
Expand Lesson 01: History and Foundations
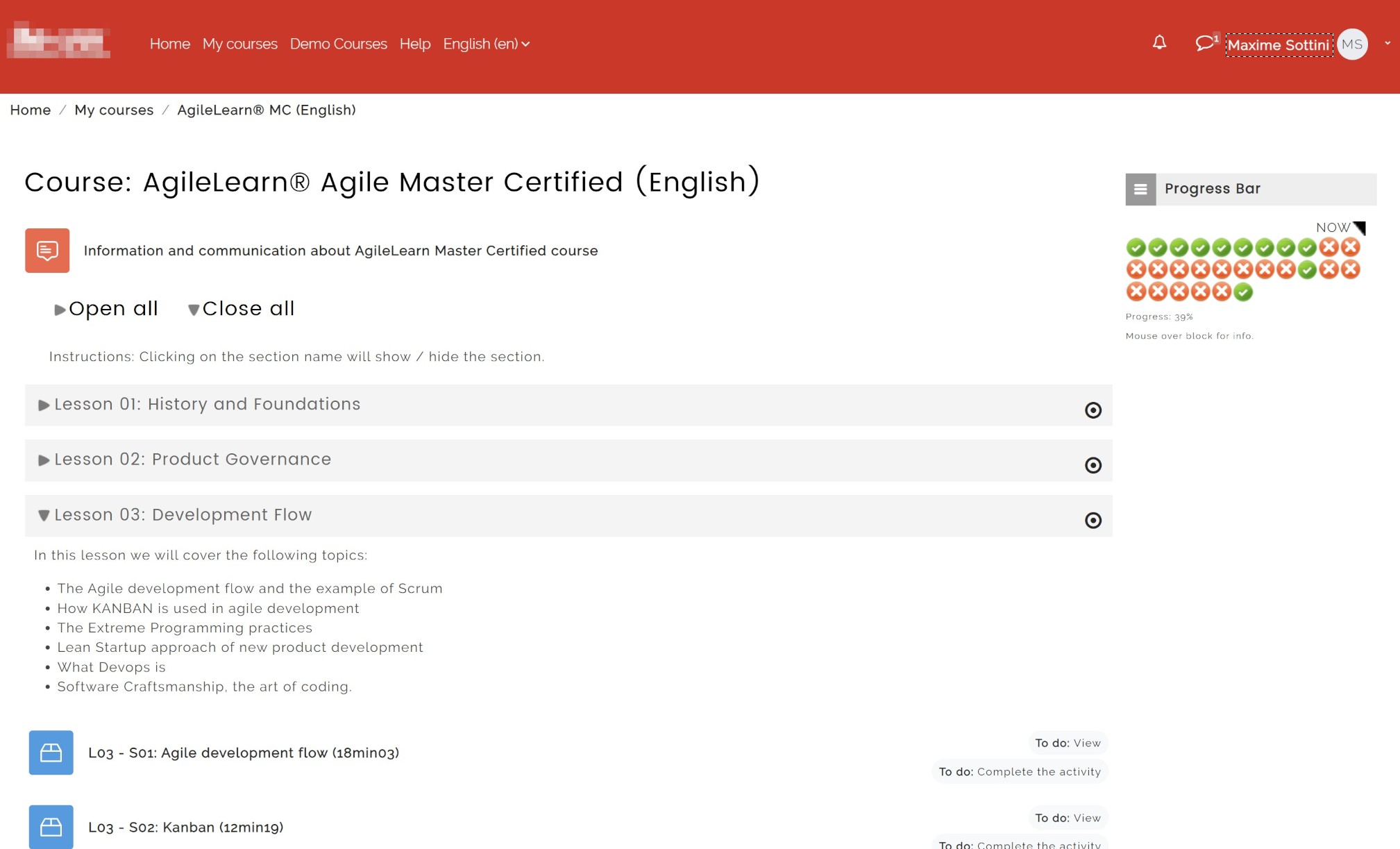coord(207,404)
